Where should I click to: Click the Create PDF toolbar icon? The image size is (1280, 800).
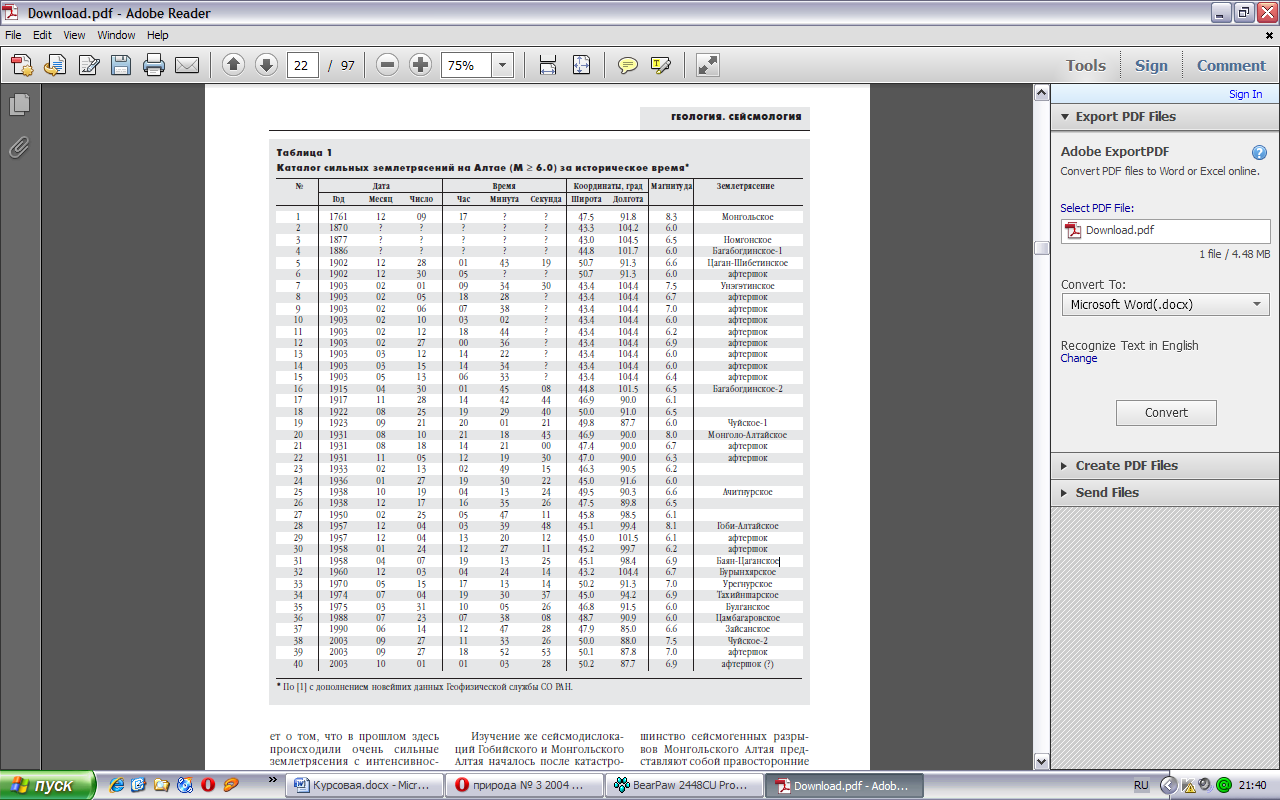pos(22,65)
